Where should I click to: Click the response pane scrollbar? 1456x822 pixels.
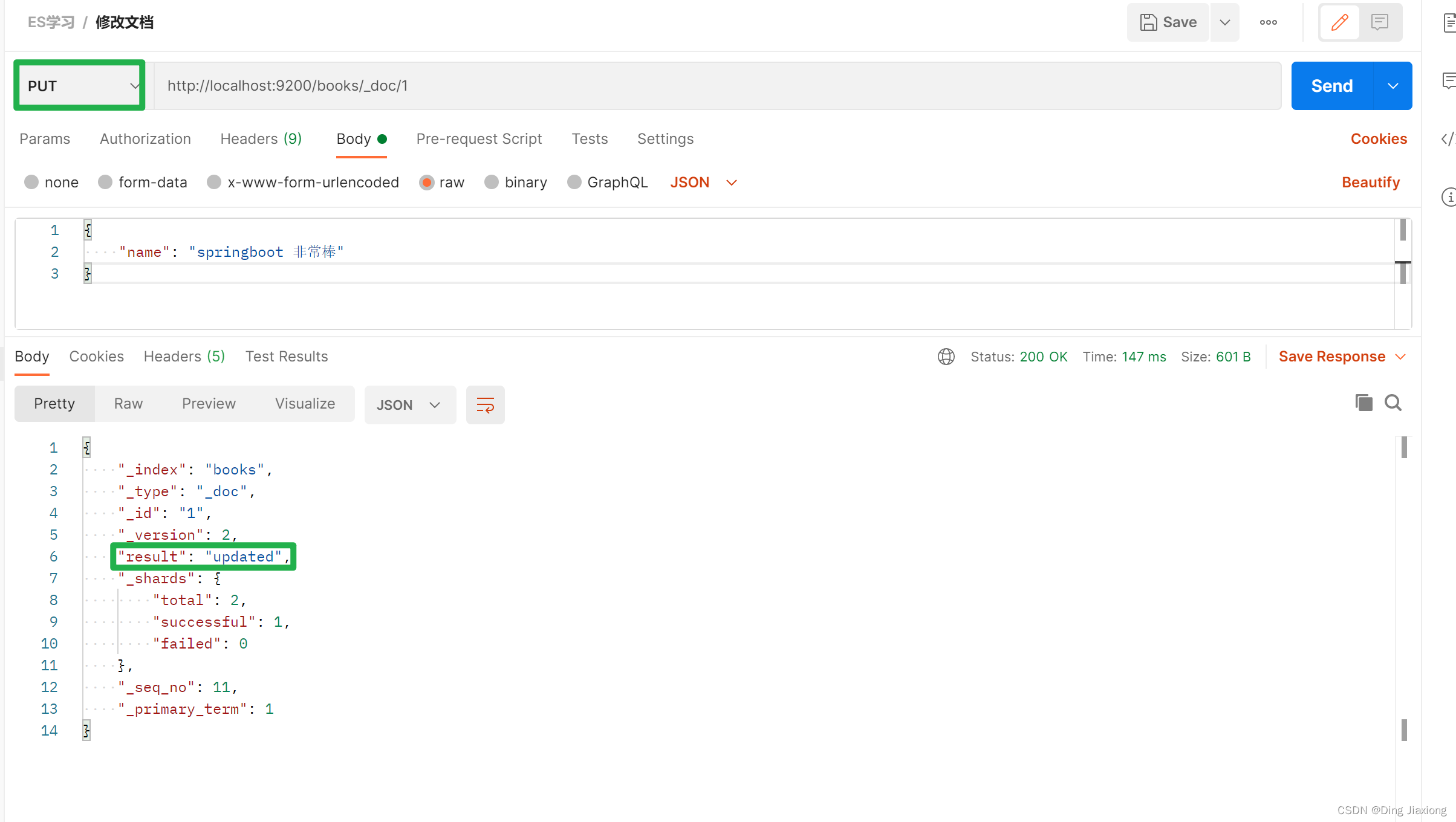1404,589
